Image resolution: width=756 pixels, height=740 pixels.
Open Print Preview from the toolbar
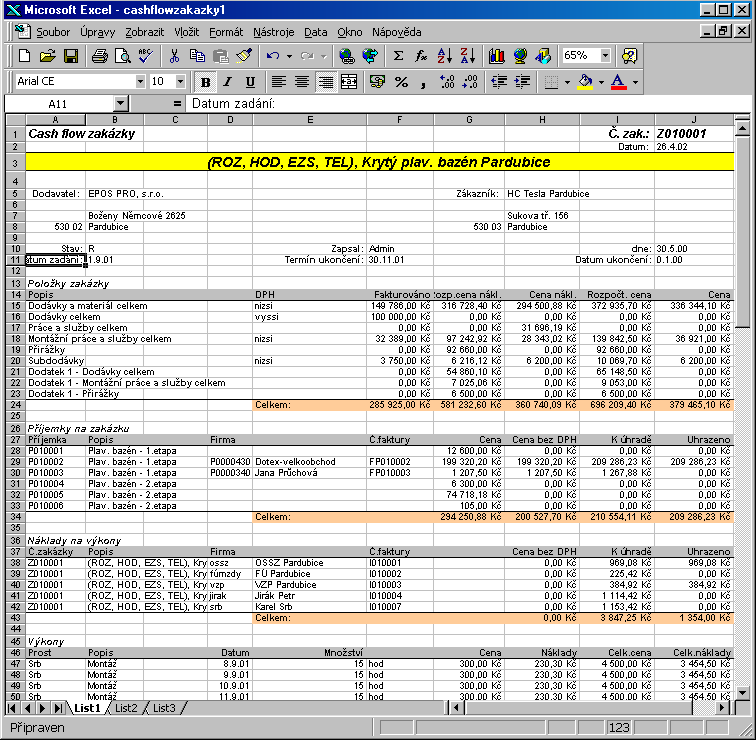coord(123,56)
